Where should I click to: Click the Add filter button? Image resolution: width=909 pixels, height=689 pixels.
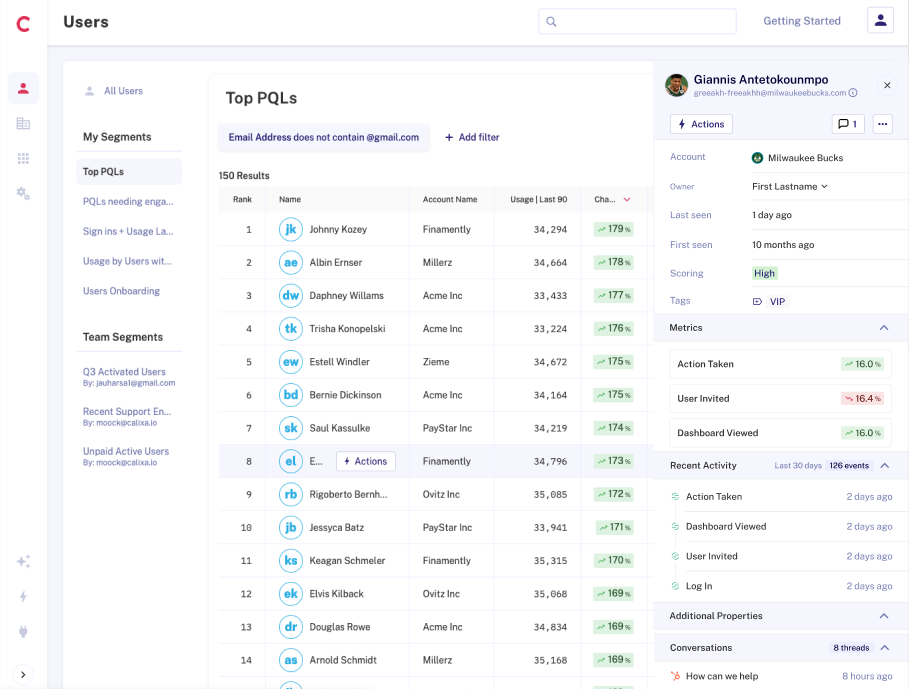pyautogui.click(x=472, y=137)
